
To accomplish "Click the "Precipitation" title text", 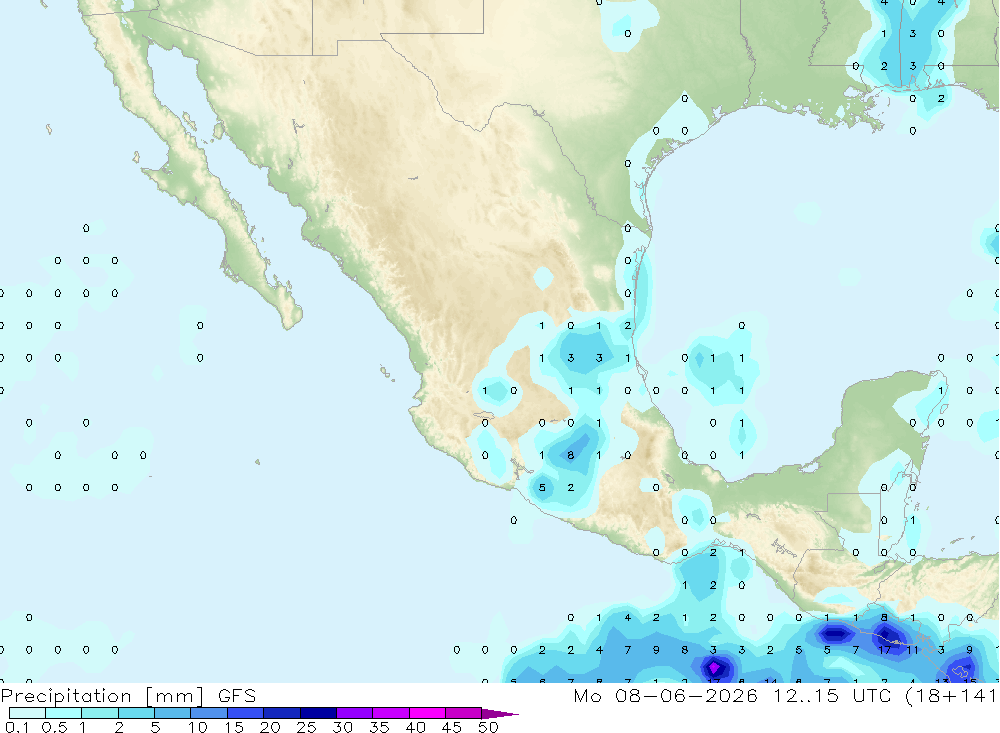I will tap(66, 695).
